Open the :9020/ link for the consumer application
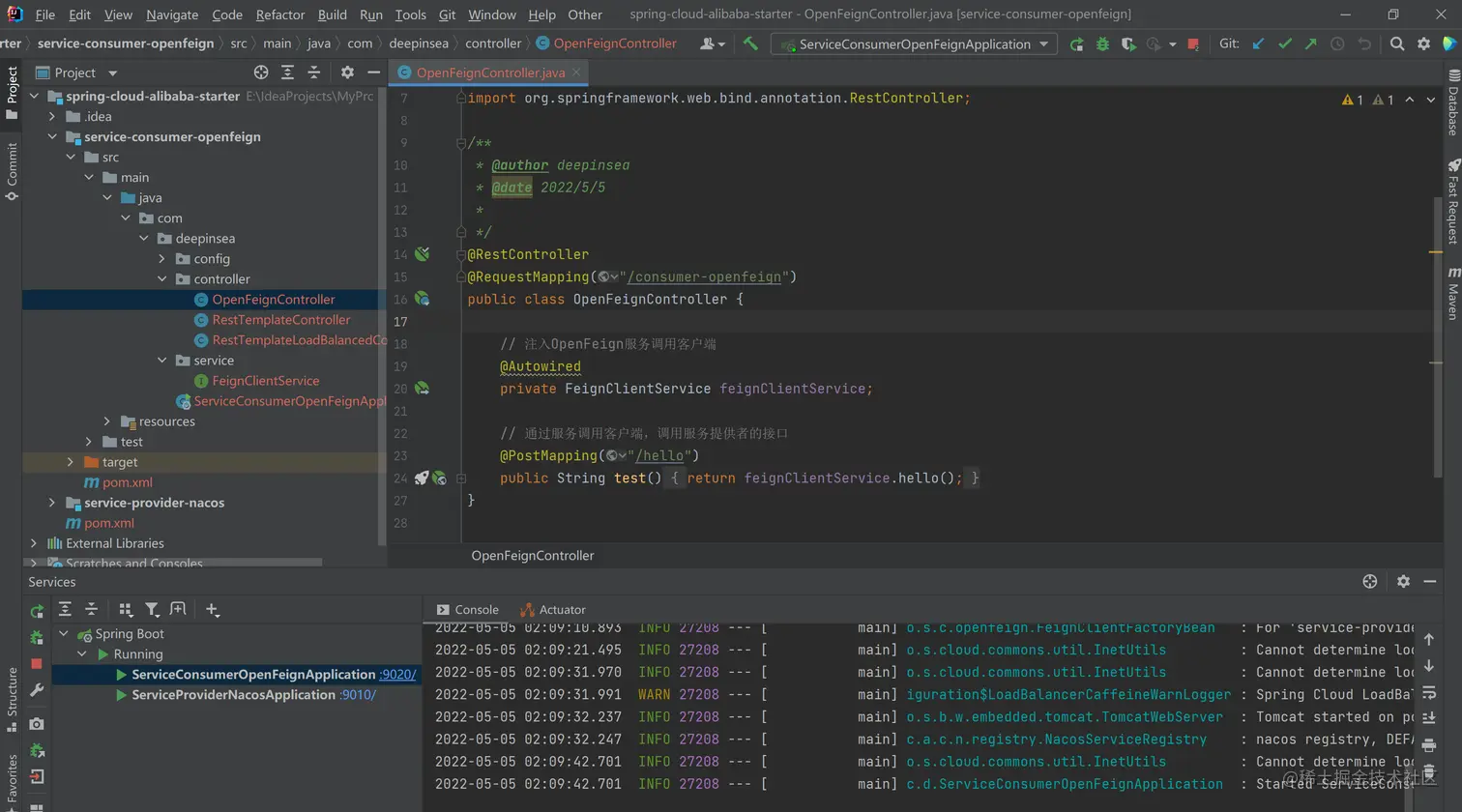This screenshot has height=812, width=1462. (397, 675)
